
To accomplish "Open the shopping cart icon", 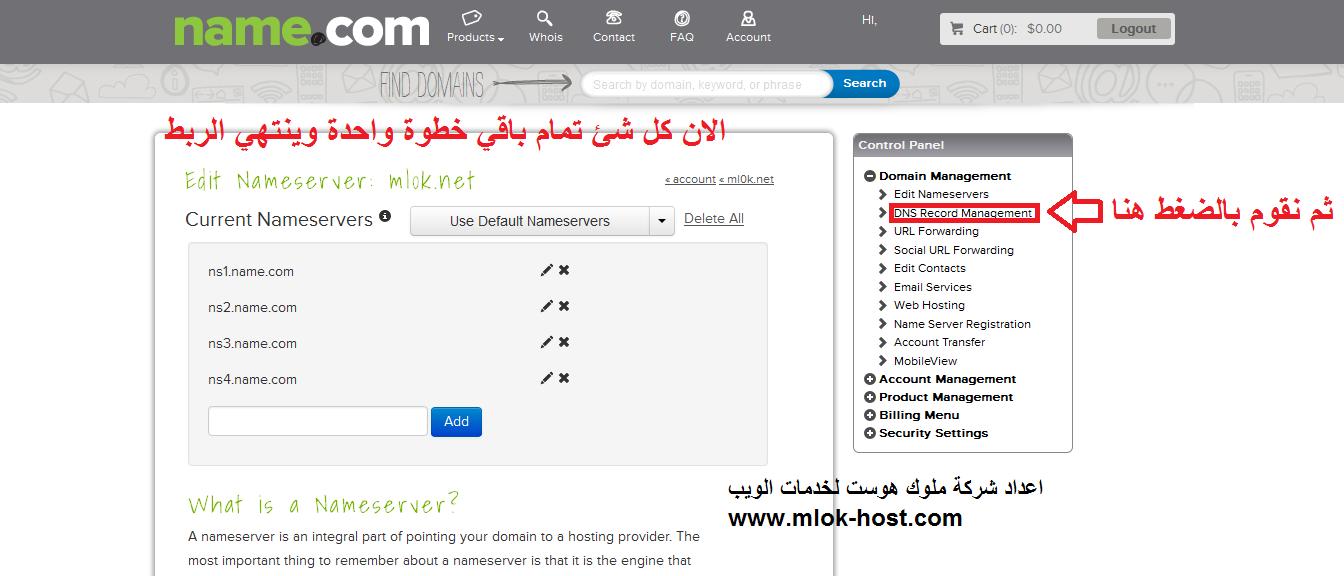I will [957, 29].
